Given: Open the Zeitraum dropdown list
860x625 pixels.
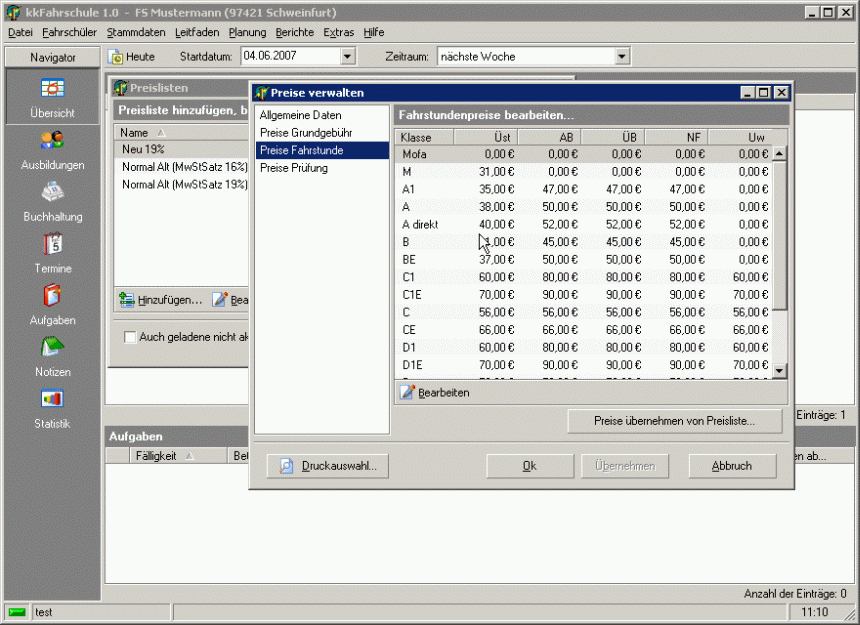Looking at the screenshot, I should pyautogui.click(x=622, y=57).
